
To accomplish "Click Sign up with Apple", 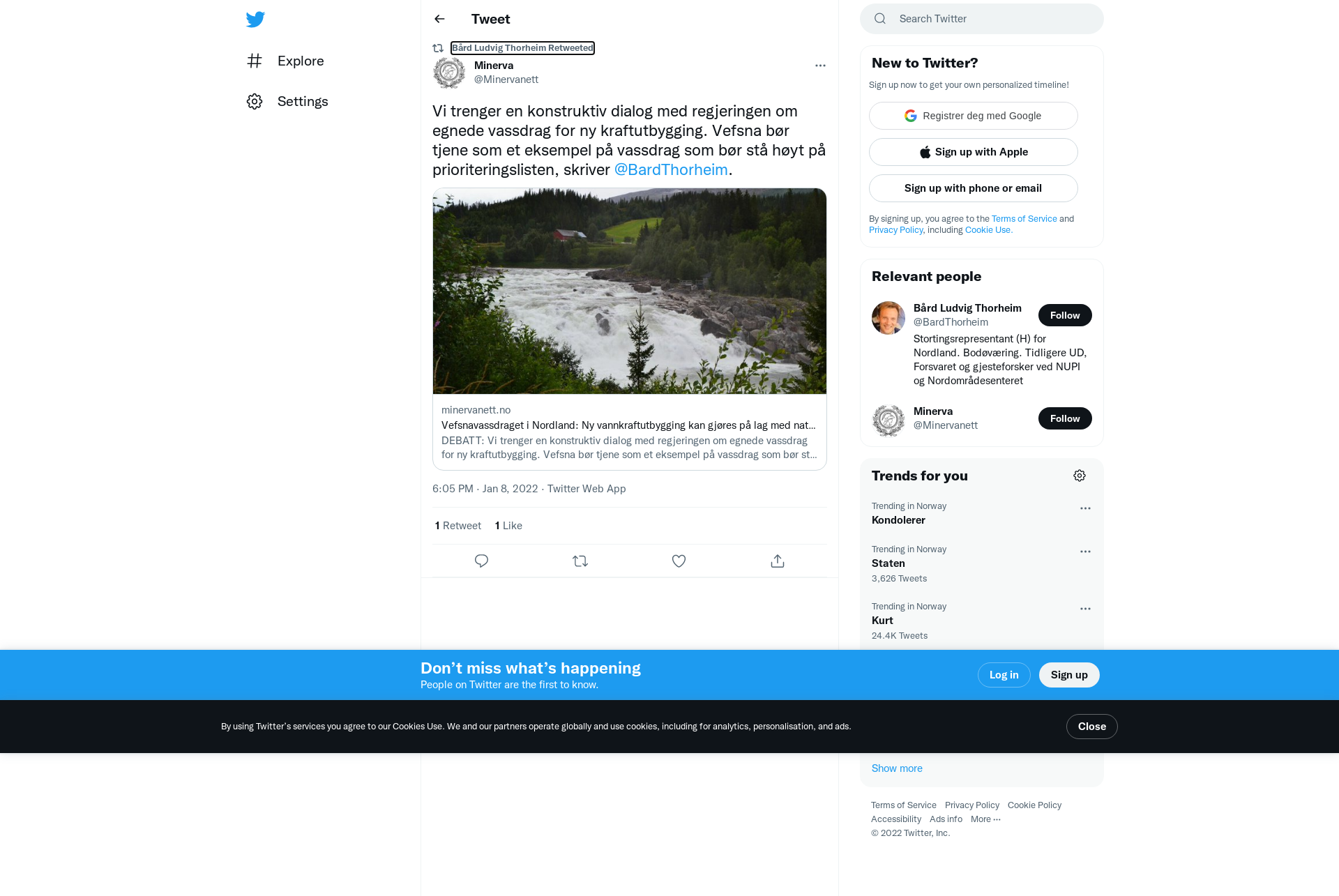I will 974,152.
